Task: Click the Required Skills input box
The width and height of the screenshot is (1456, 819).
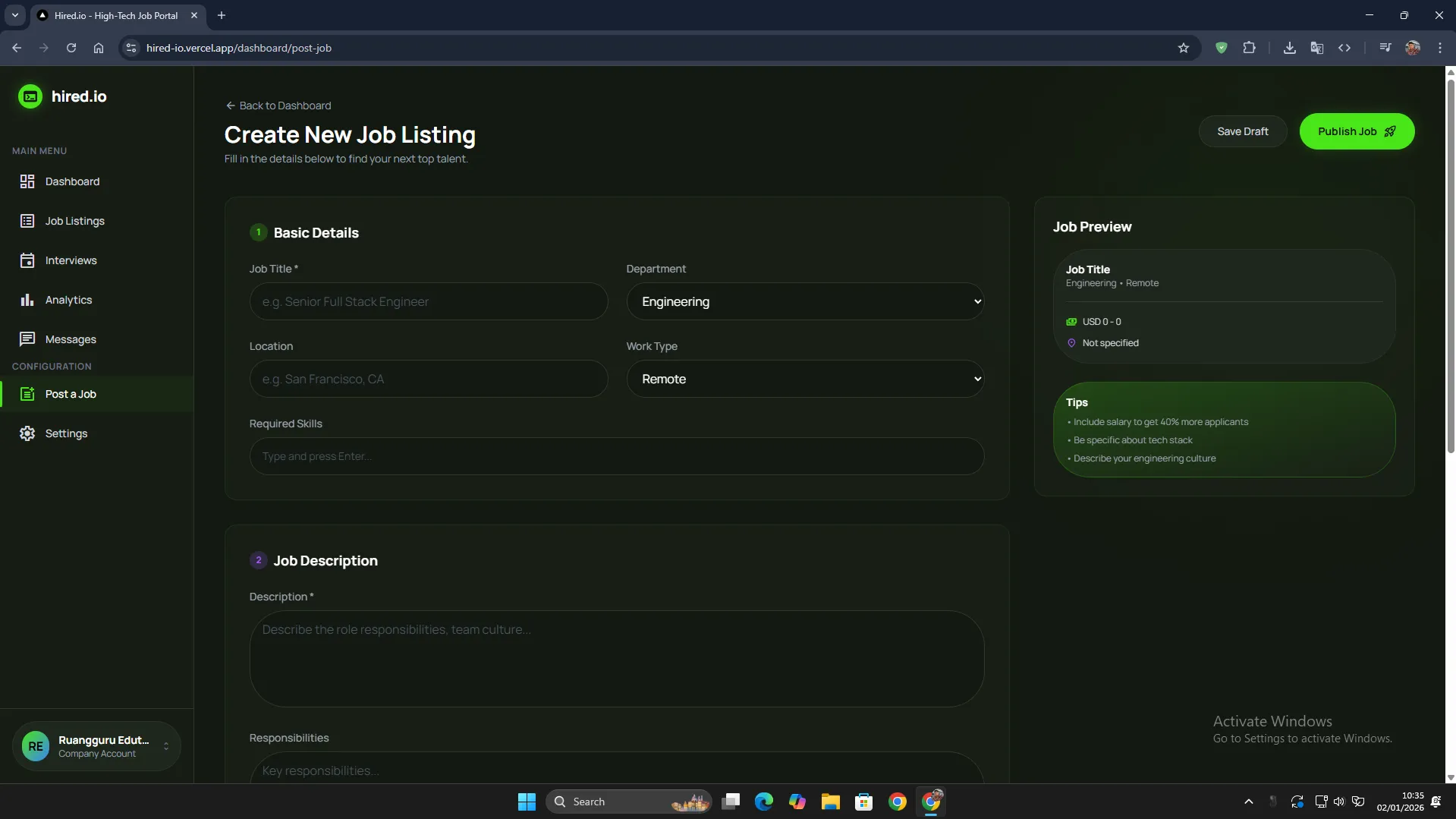Action: (616, 456)
